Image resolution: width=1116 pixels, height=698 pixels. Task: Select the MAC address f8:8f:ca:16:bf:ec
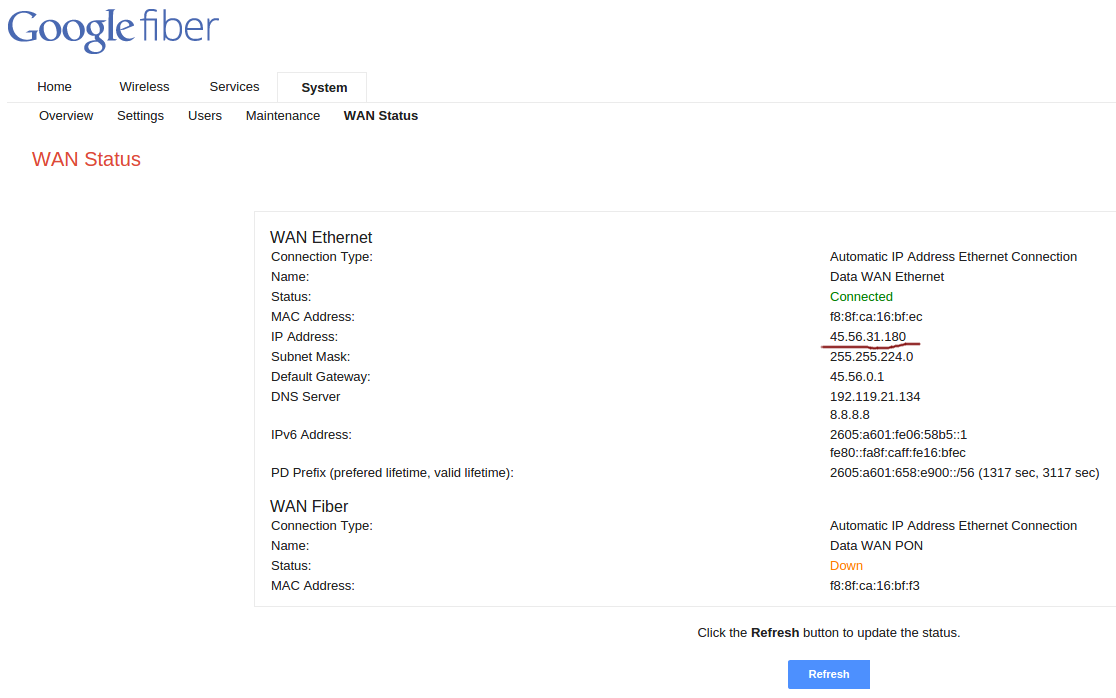click(x=876, y=317)
